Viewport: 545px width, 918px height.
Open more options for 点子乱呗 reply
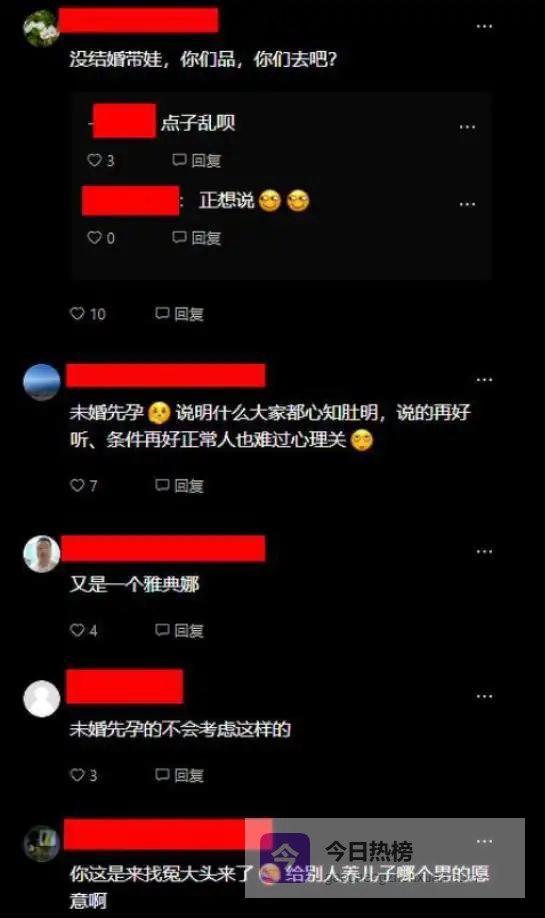(467, 127)
